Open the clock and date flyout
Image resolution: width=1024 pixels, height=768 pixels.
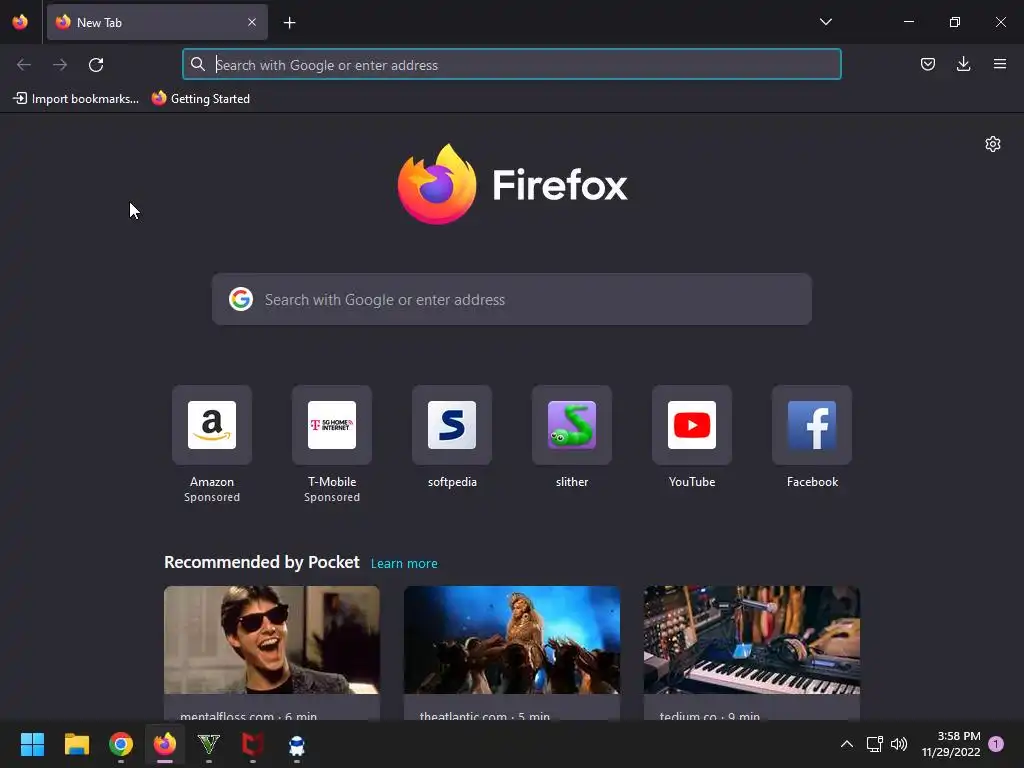click(x=951, y=744)
